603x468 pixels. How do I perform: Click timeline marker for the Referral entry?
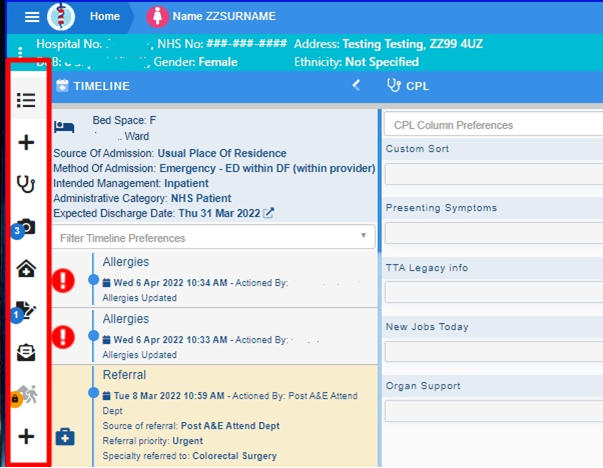93,393
